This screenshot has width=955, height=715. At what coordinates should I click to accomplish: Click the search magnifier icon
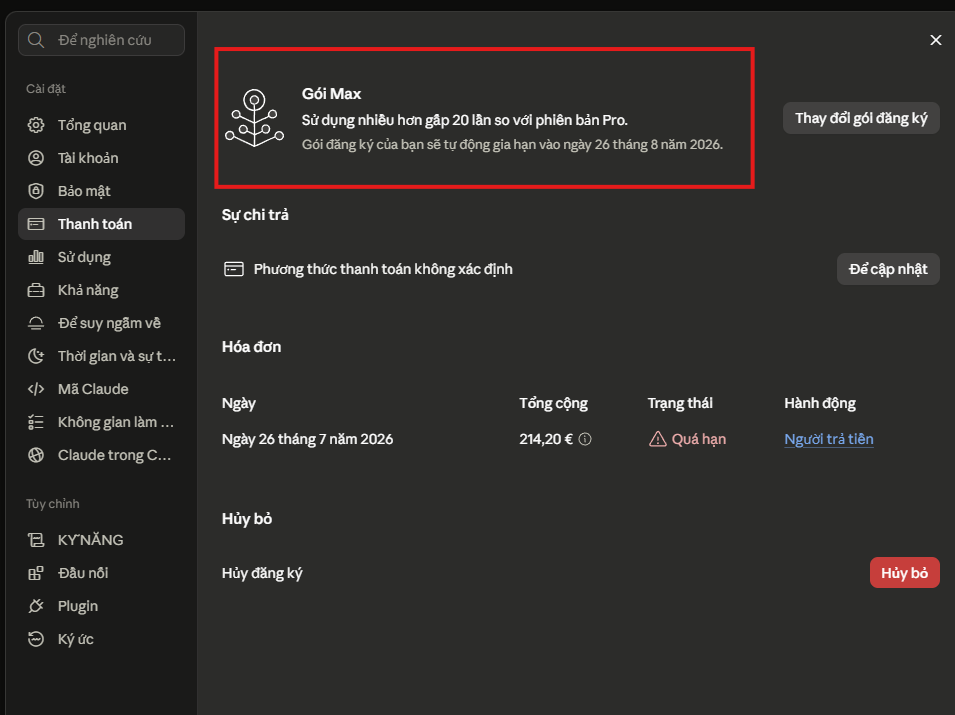(36, 40)
